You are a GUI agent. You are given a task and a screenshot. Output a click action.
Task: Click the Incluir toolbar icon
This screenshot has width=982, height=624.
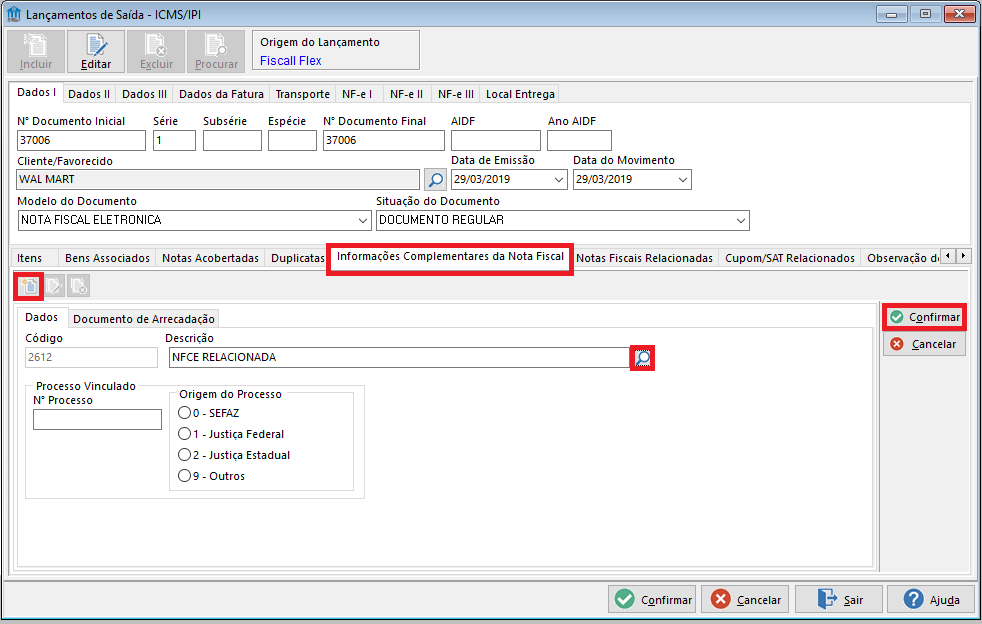click(36, 51)
